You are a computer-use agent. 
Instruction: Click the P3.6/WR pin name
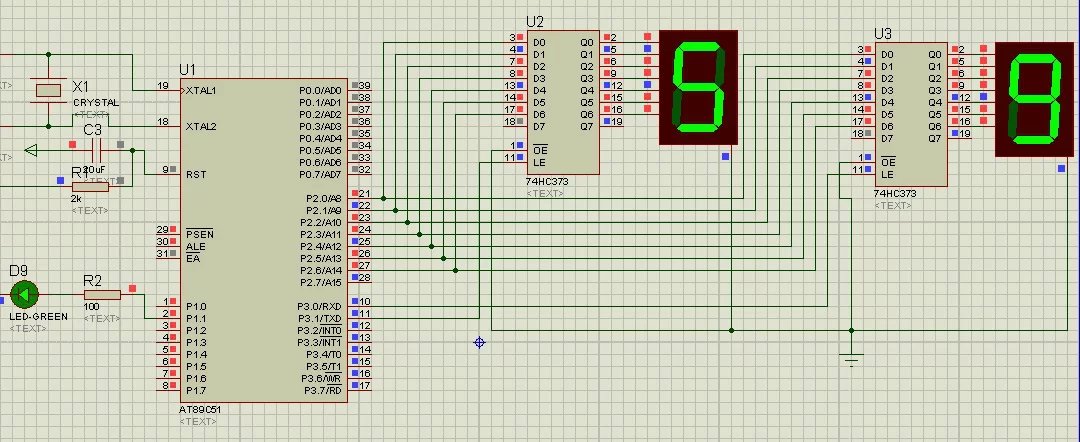pyautogui.click(x=321, y=379)
